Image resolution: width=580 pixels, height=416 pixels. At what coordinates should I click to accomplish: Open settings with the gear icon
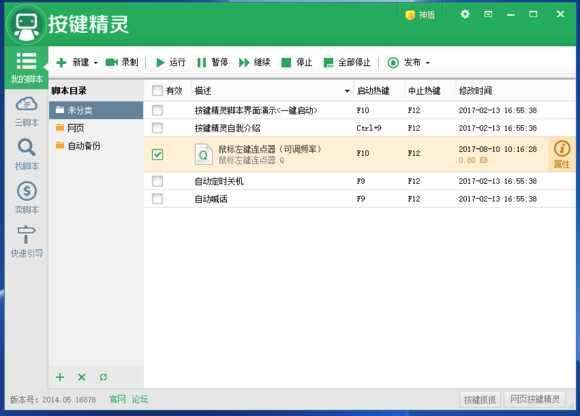click(x=465, y=14)
